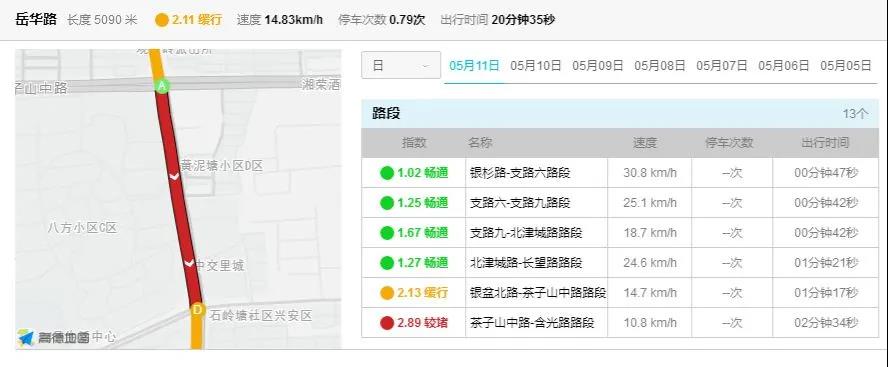Select the 支路九-北津城路路段 row name
This screenshot has width=888, height=367.
[526, 233]
